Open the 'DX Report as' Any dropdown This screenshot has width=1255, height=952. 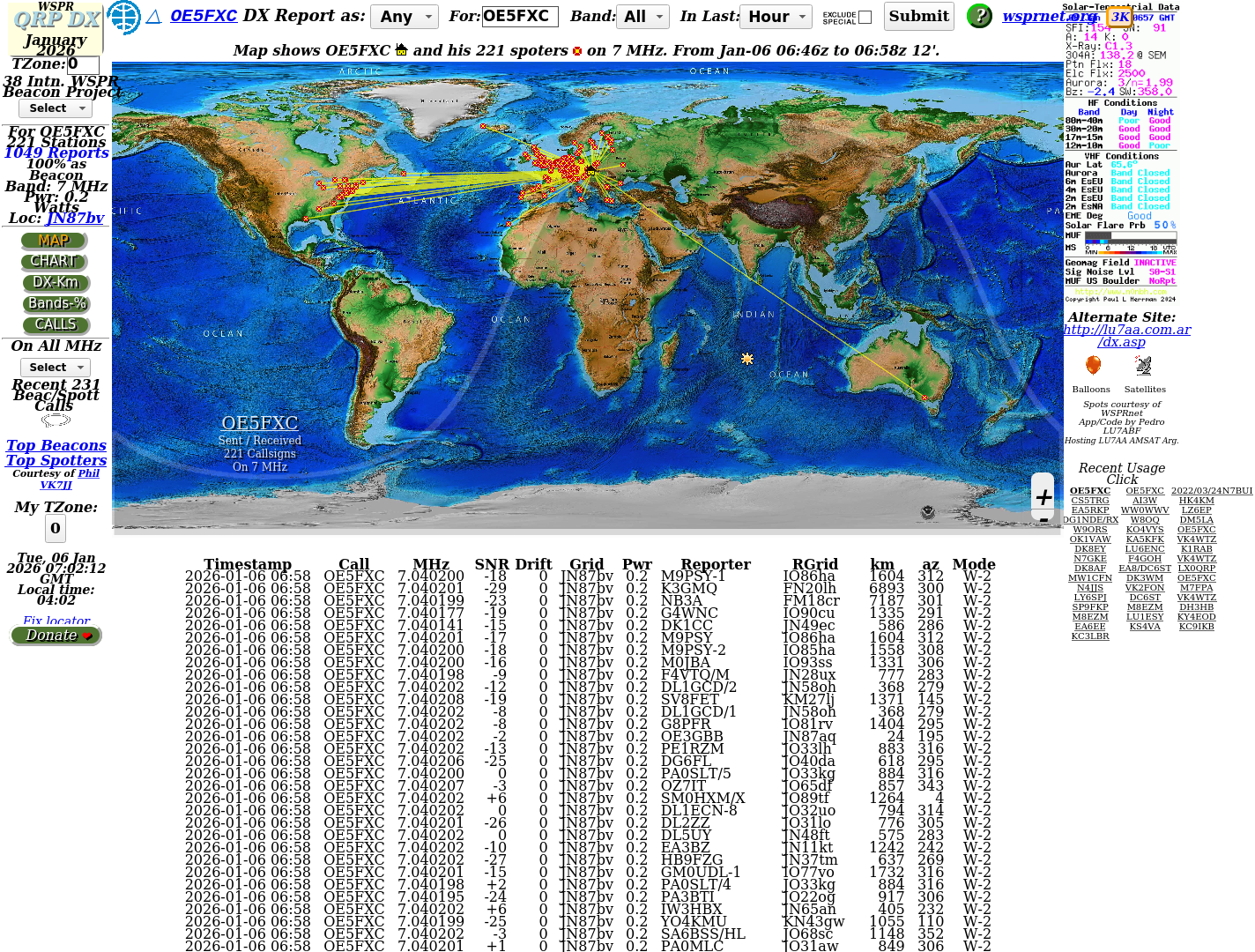pyautogui.click(x=405, y=17)
